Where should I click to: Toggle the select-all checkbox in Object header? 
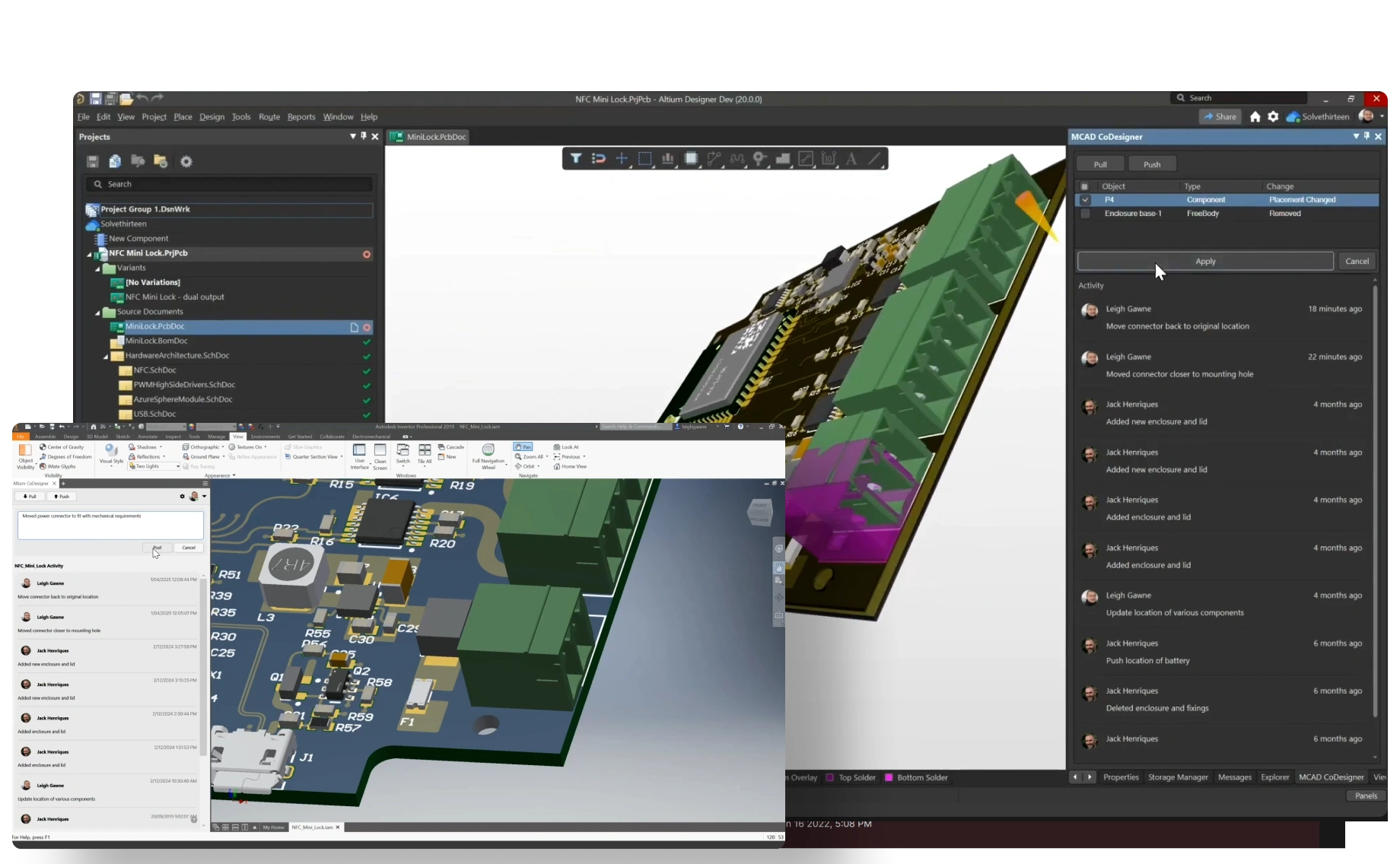[x=1085, y=186]
